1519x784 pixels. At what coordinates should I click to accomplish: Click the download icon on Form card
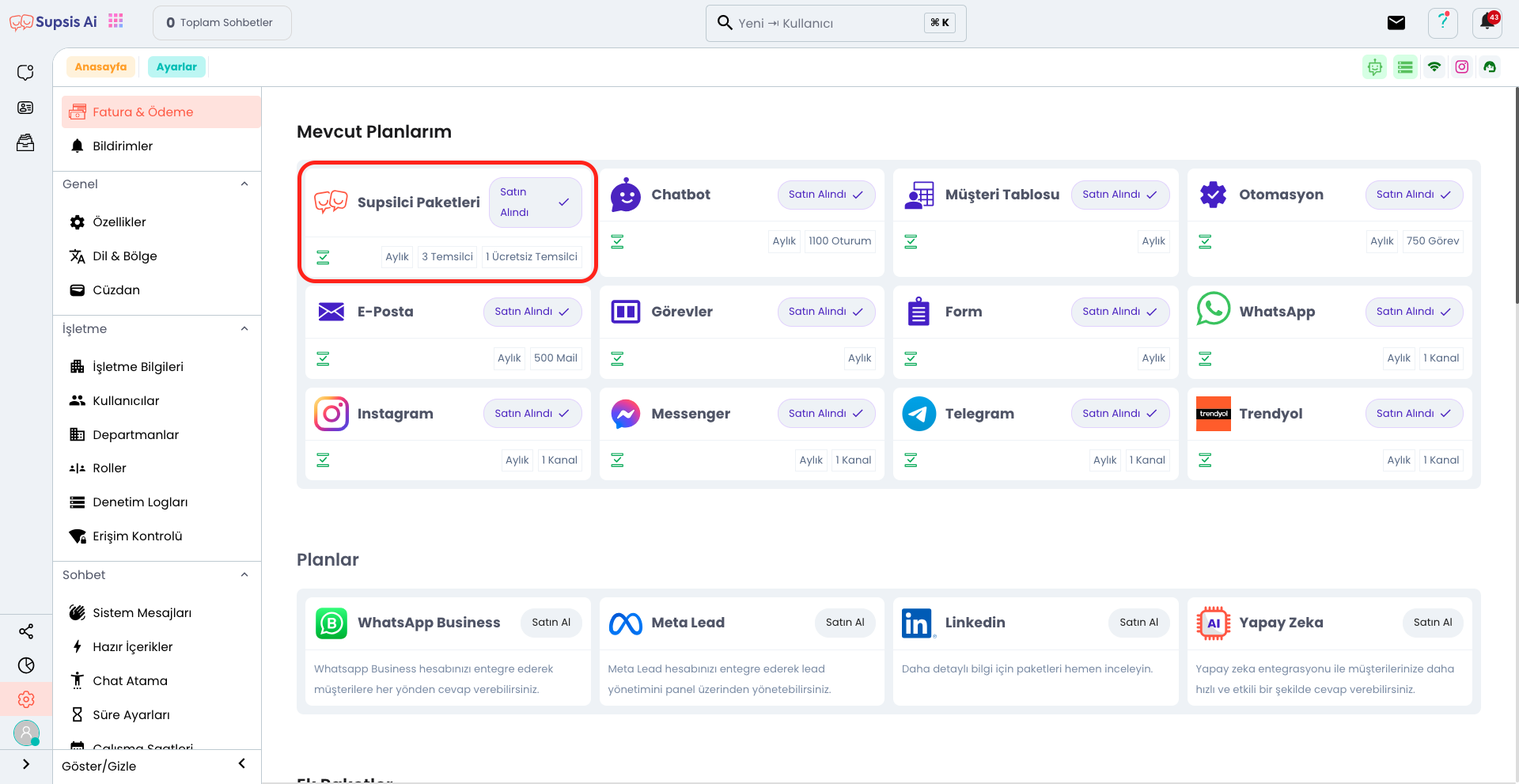pyautogui.click(x=911, y=358)
